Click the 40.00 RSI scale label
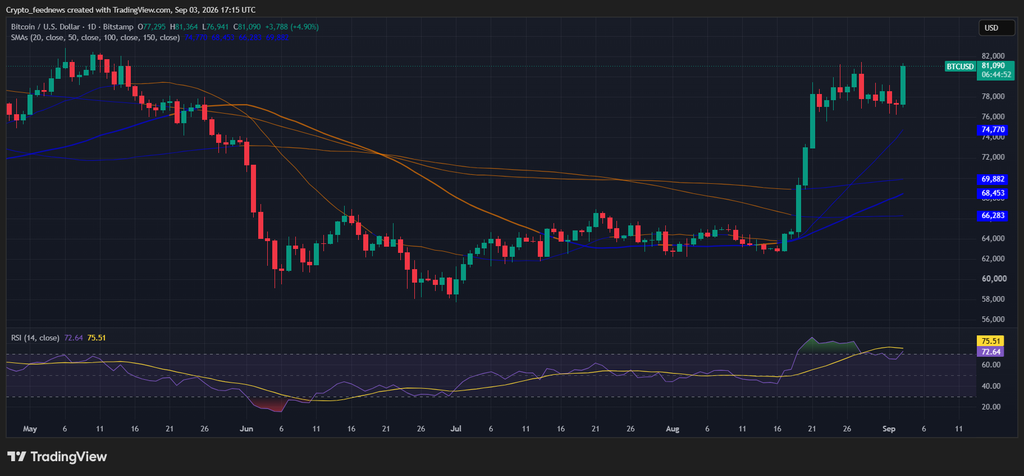 (993, 386)
